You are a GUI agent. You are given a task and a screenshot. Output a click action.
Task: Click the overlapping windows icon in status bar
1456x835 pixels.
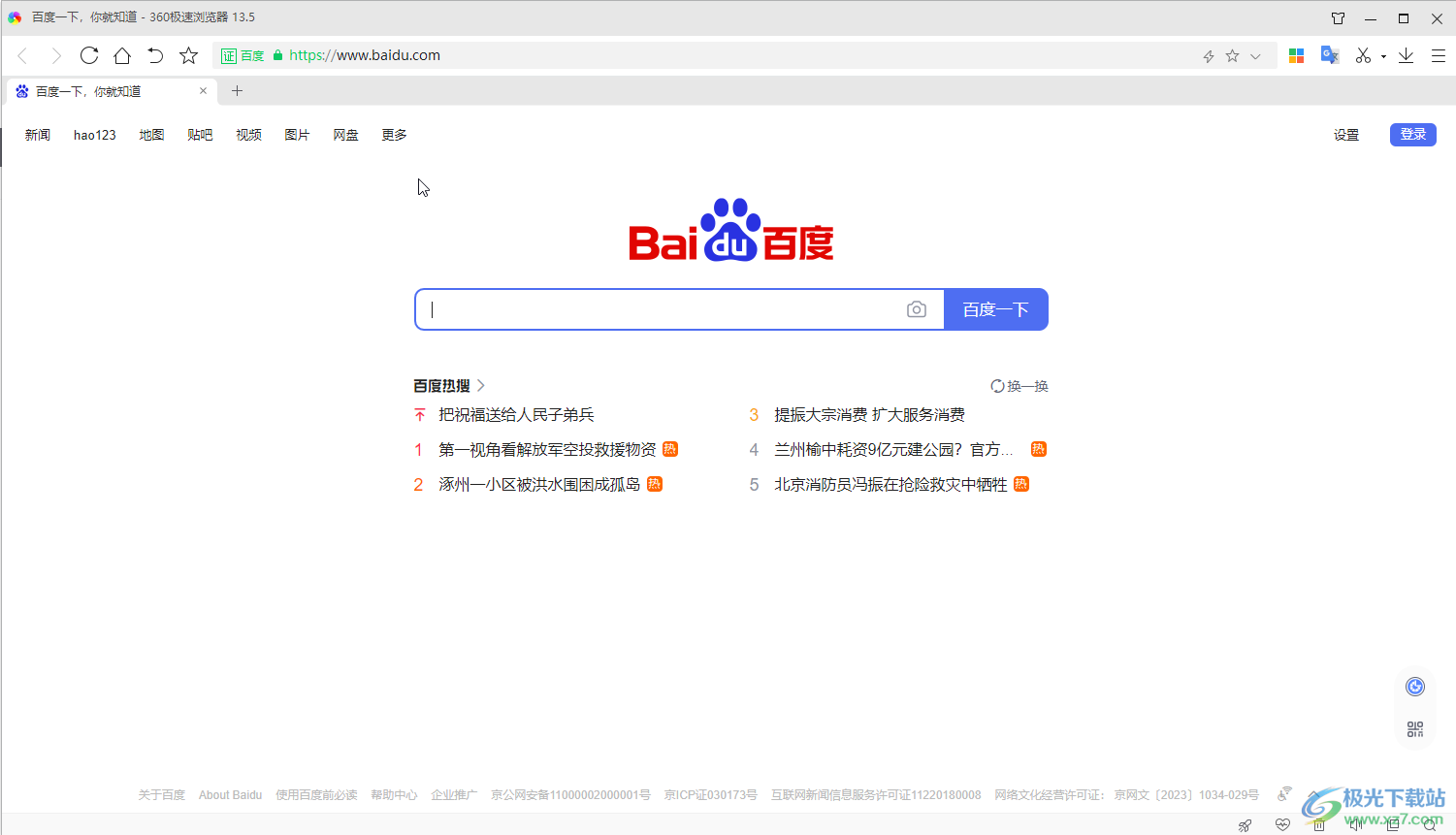1394,825
